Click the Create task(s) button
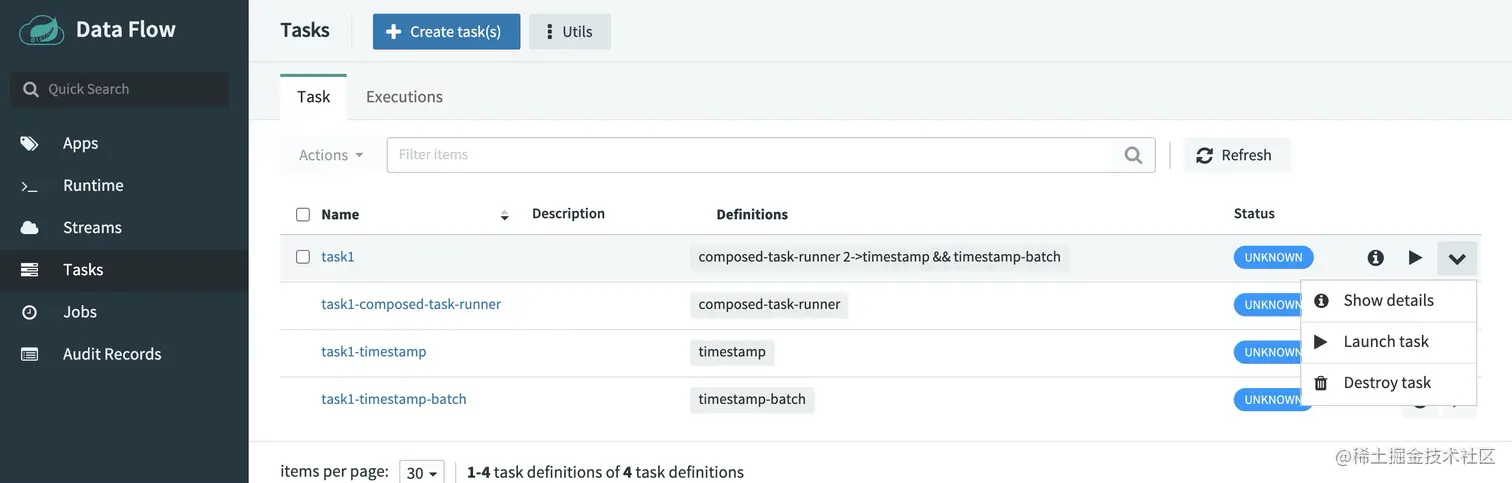Screen dimensions: 1512x483 click(x=446, y=31)
